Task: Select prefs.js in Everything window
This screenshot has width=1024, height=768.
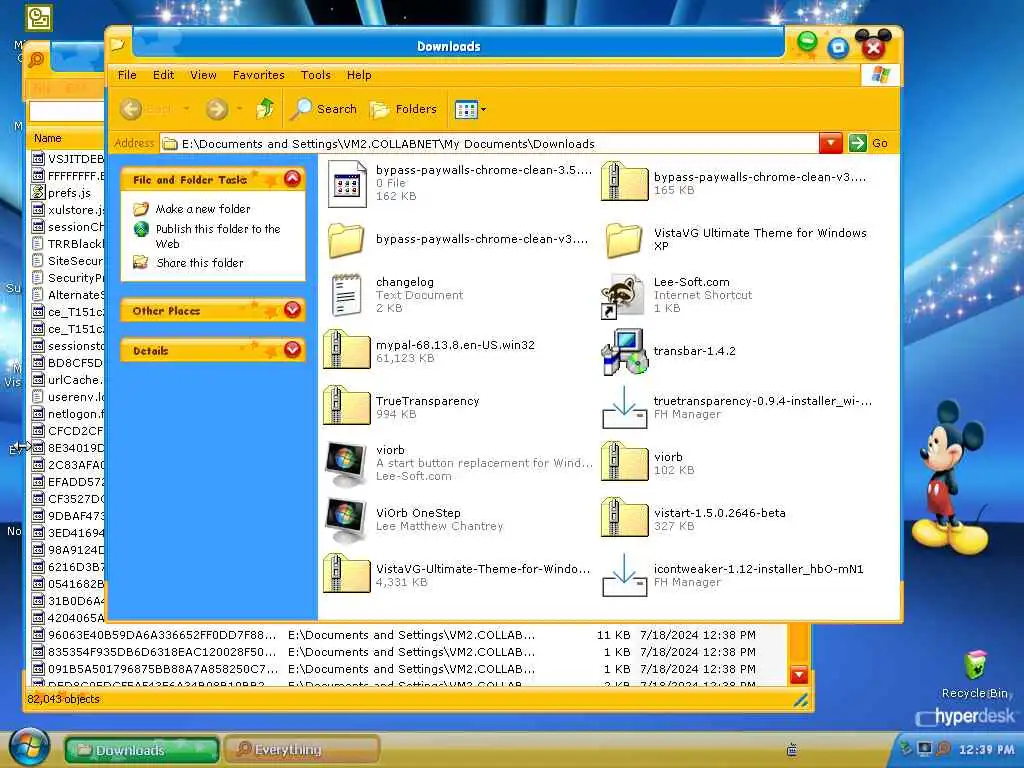Action: point(68,193)
